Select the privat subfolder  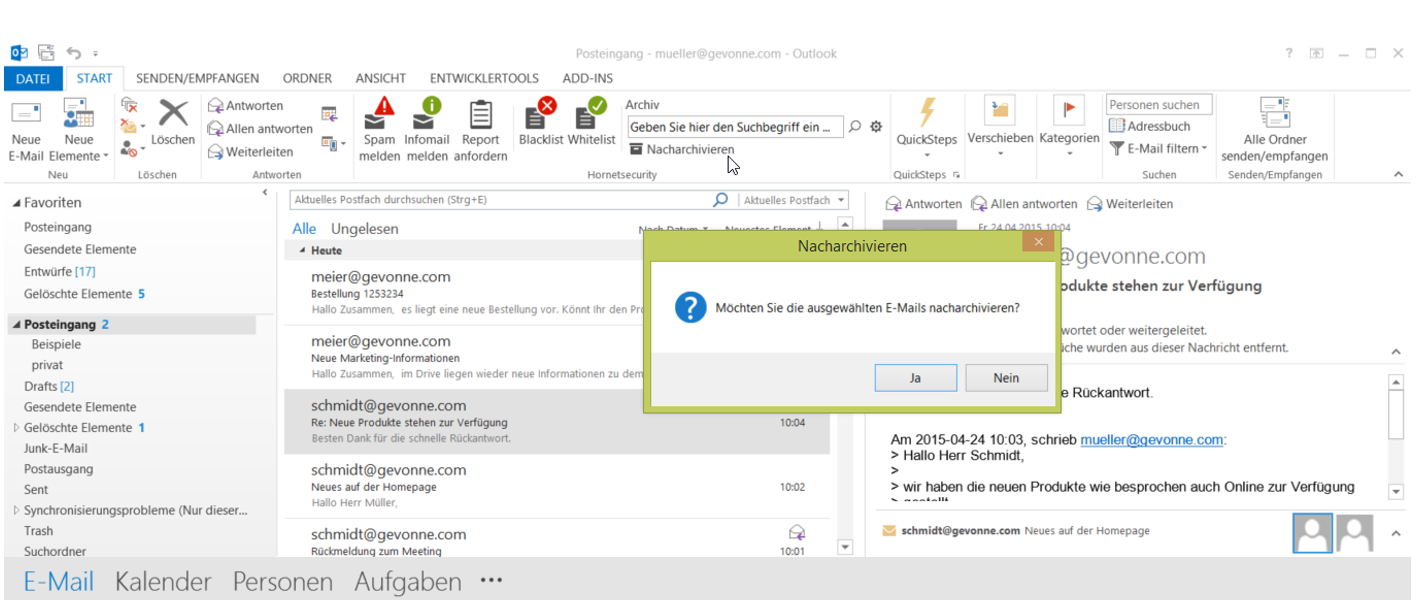coord(47,365)
